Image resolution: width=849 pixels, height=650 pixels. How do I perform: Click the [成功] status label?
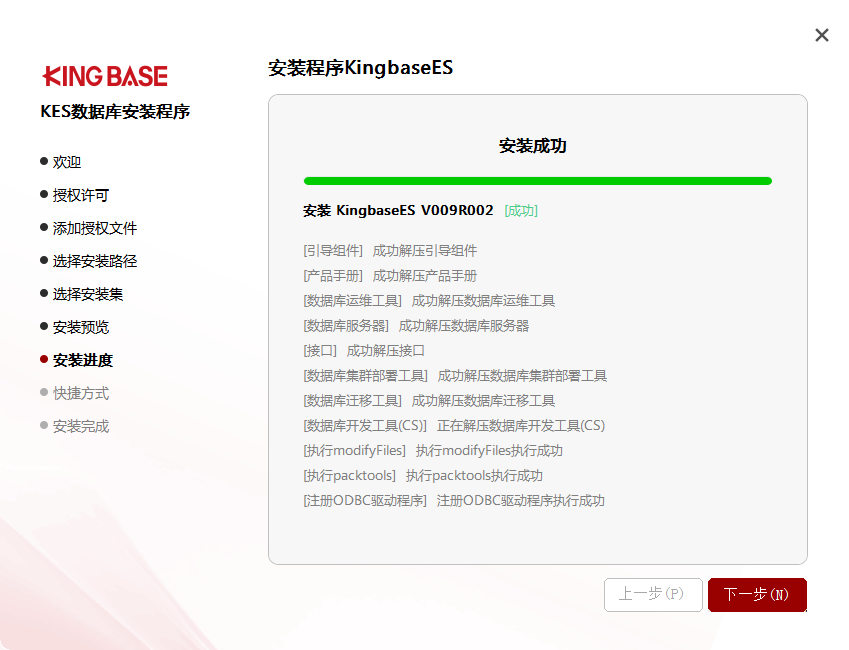pos(521,210)
